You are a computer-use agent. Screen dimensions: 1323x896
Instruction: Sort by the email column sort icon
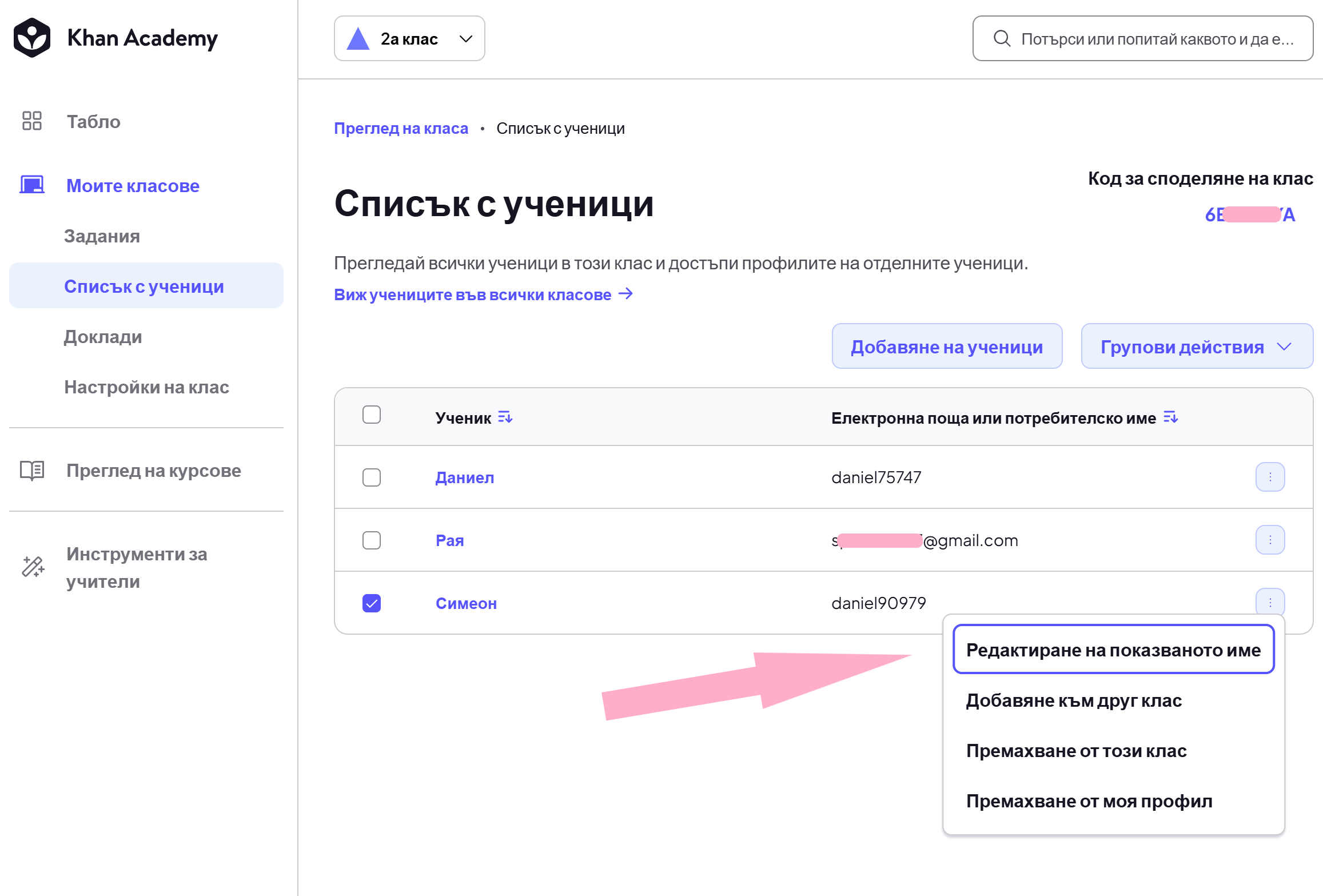[1171, 417]
